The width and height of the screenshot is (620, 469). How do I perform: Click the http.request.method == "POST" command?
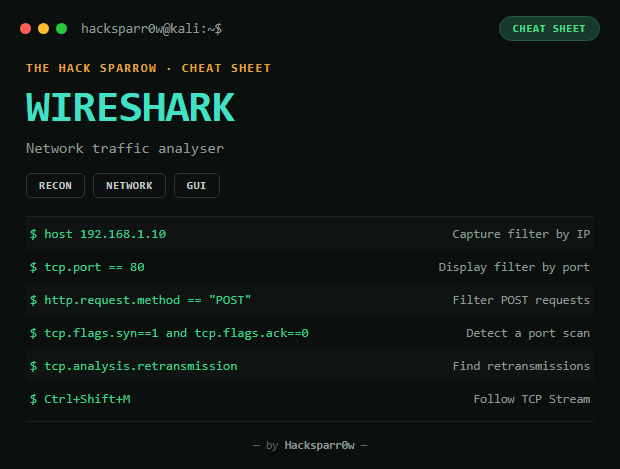[147, 300]
